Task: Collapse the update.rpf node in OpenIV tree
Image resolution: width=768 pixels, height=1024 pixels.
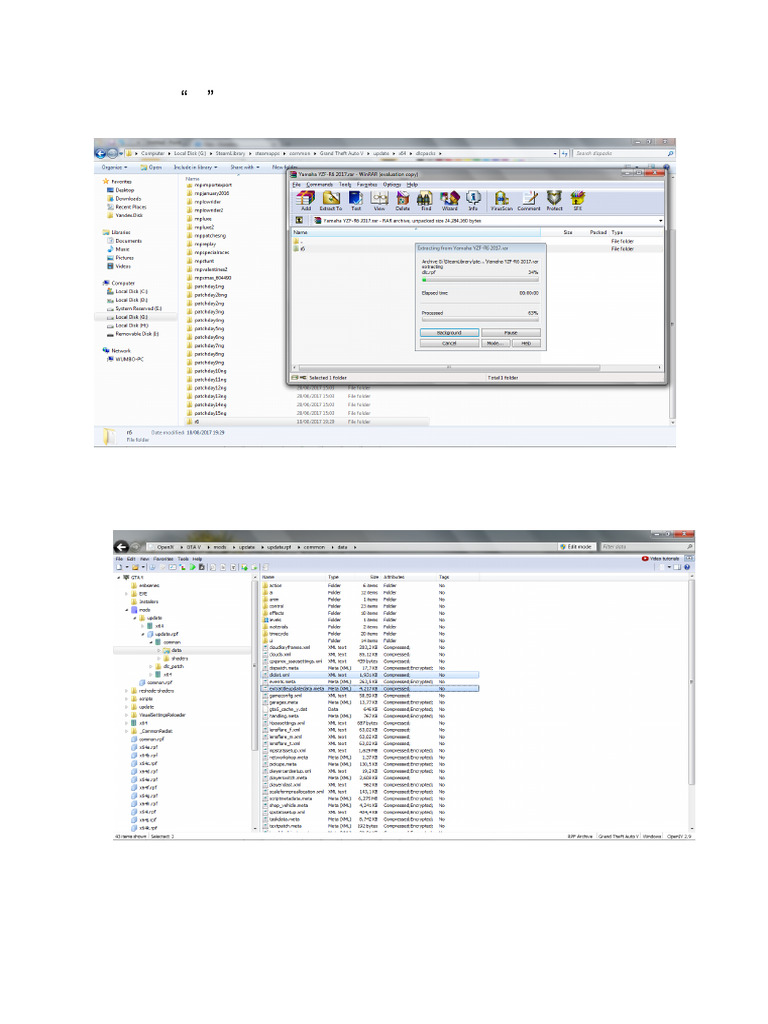Action: pos(143,634)
